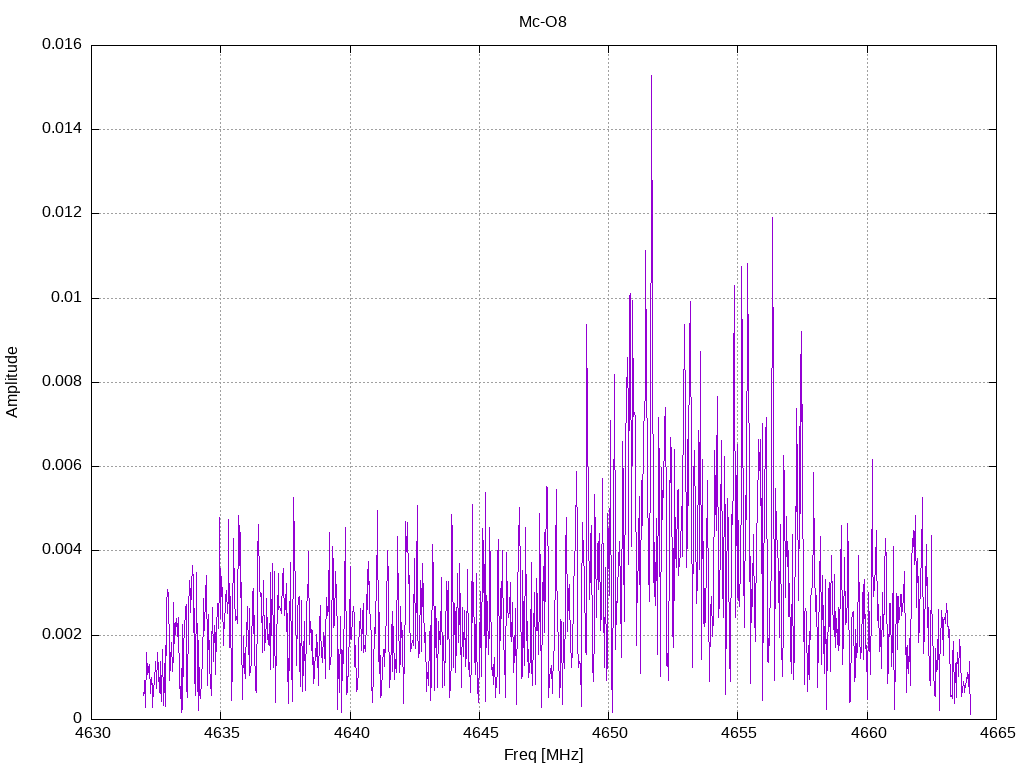The height and width of the screenshot is (768, 1024).
Task: Click the 0.002 y-axis tick label
Action: [62, 635]
